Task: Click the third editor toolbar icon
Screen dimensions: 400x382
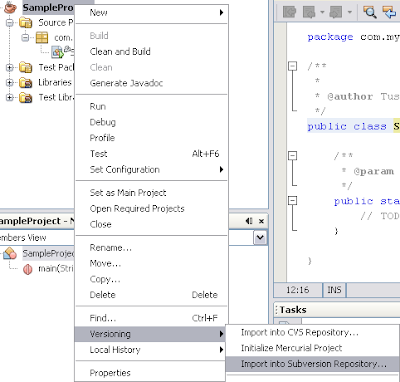Action: [x=336, y=12]
